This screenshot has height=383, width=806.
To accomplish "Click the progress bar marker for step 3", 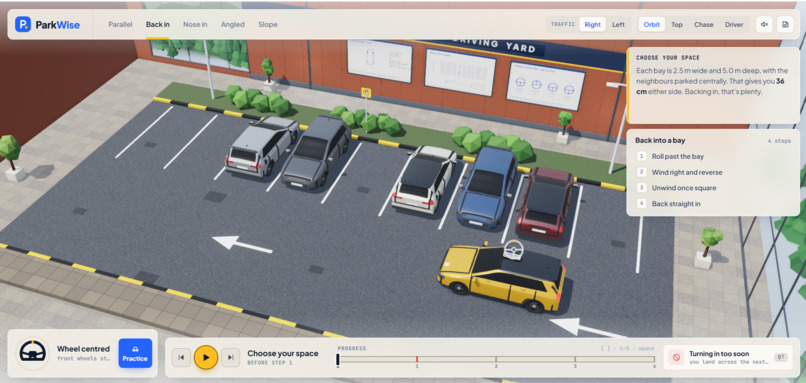I will (575, 359).
